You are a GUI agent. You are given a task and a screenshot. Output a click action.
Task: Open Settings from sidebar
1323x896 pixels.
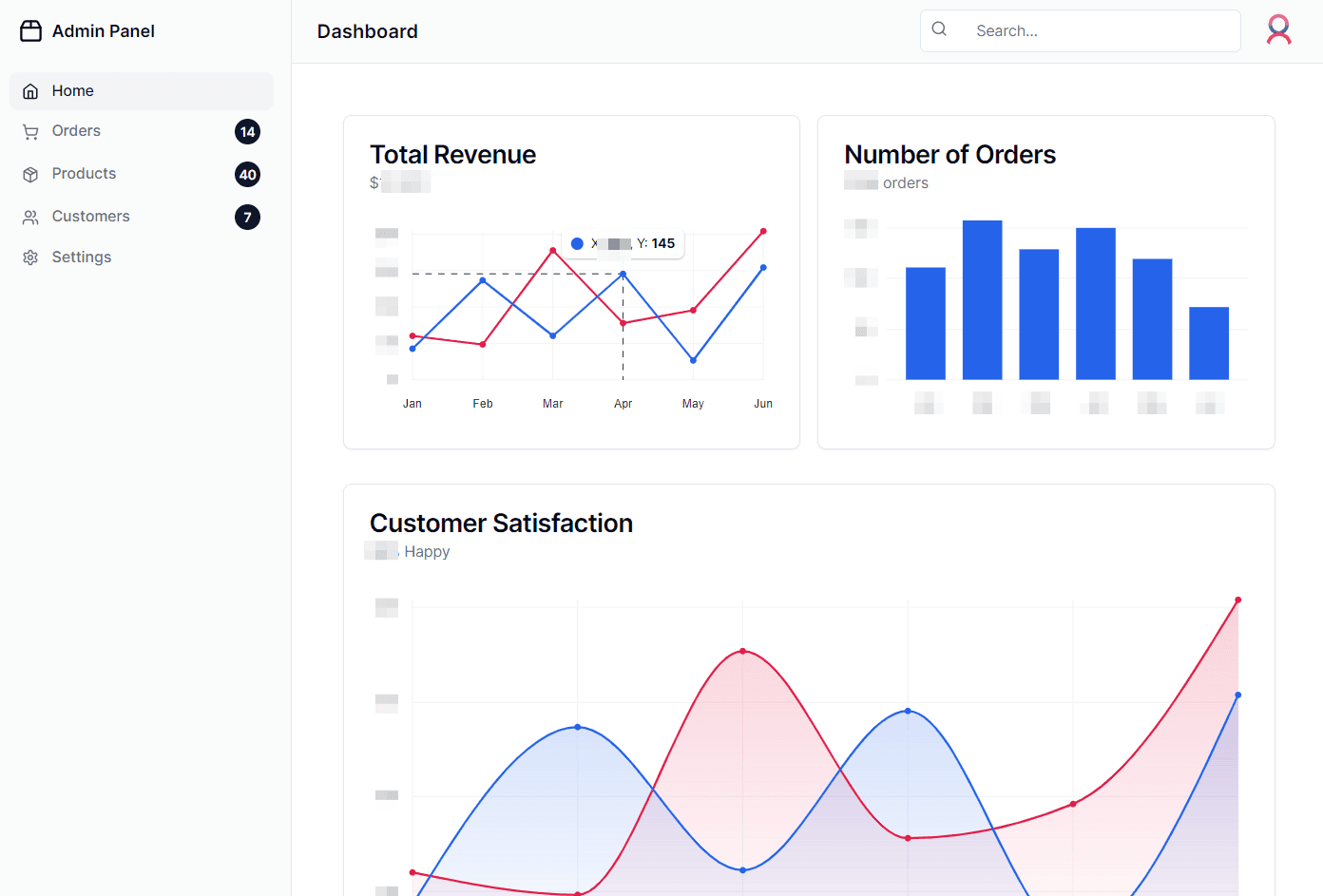click(x=142, y=257)
